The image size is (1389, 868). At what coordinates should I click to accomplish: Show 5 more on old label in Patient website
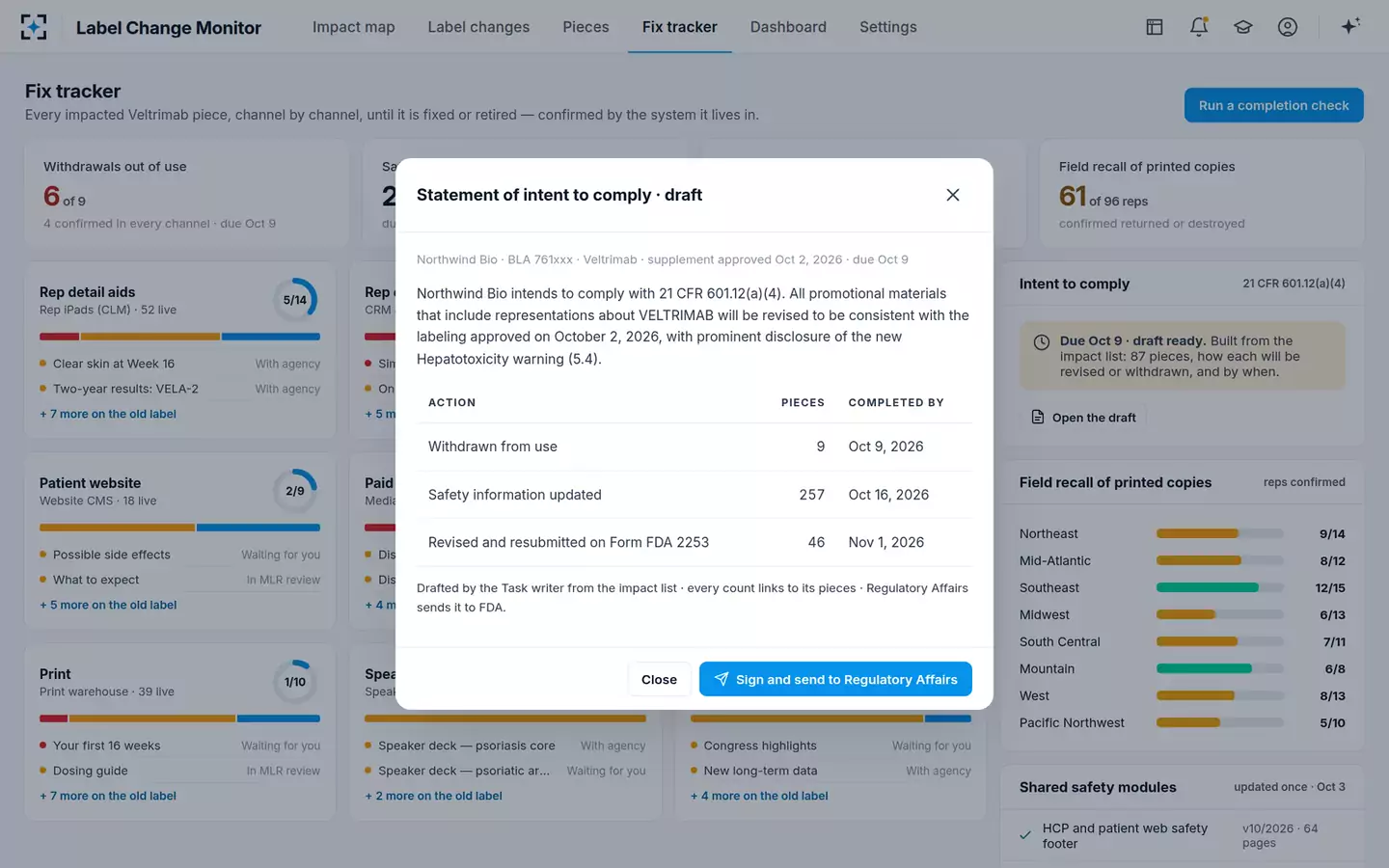pos(108,605)
